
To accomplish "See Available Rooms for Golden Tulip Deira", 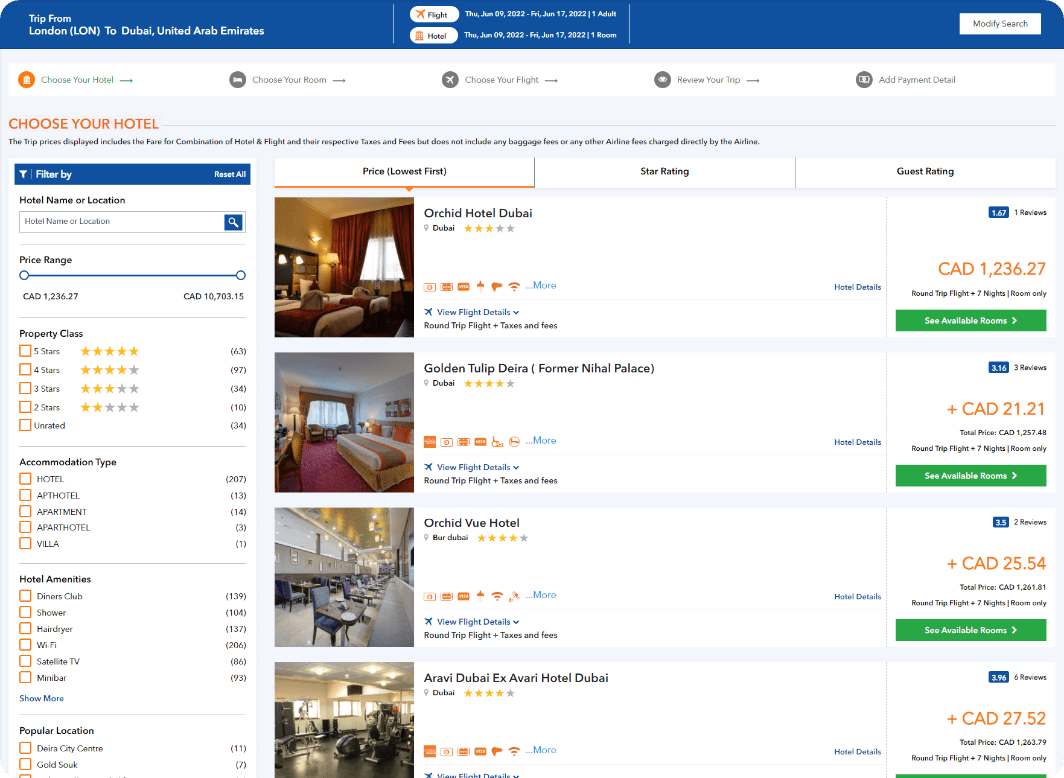I will click(x=970, y=476).
